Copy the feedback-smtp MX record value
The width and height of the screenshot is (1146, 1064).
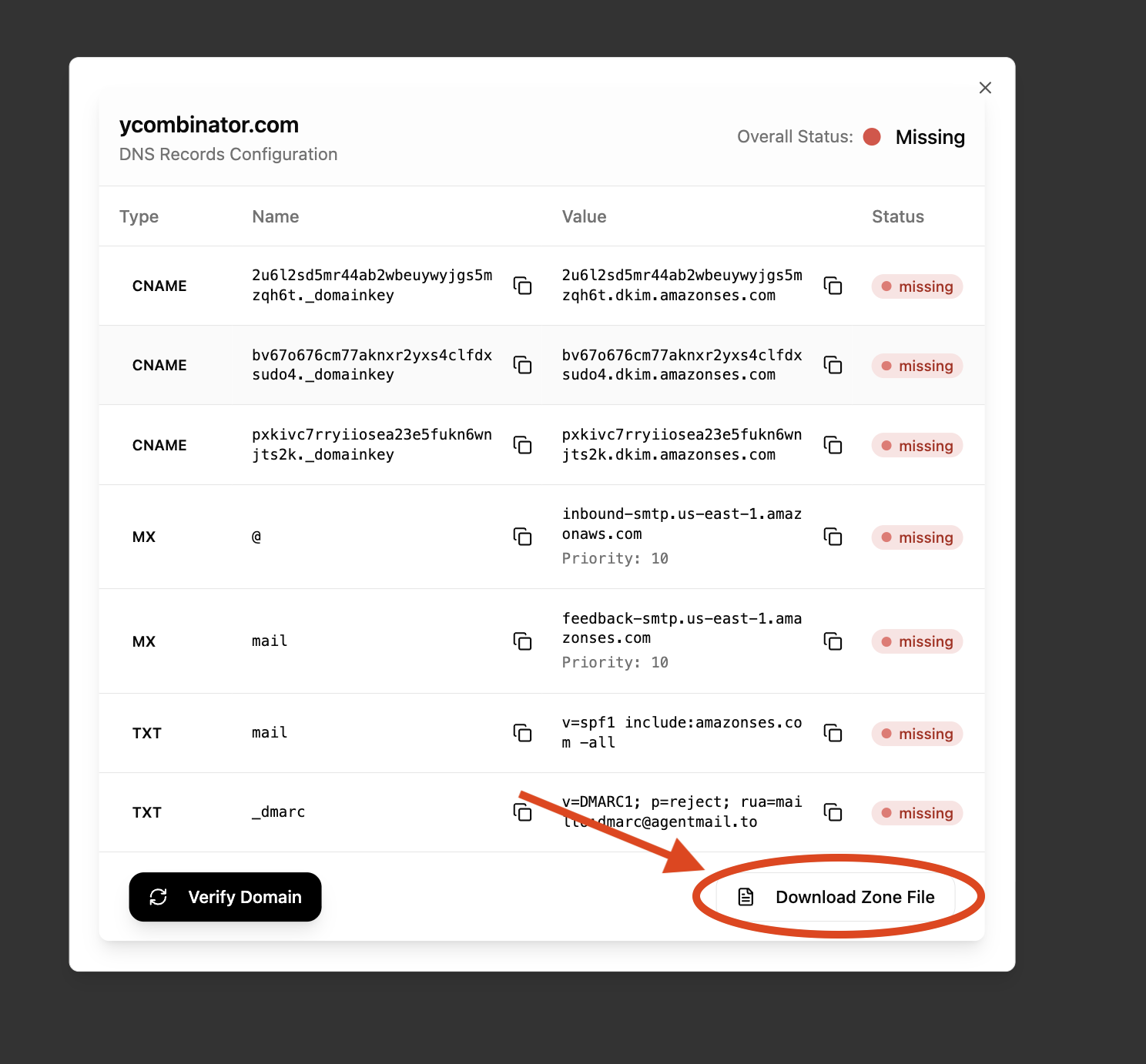click(x=833, y=641)
